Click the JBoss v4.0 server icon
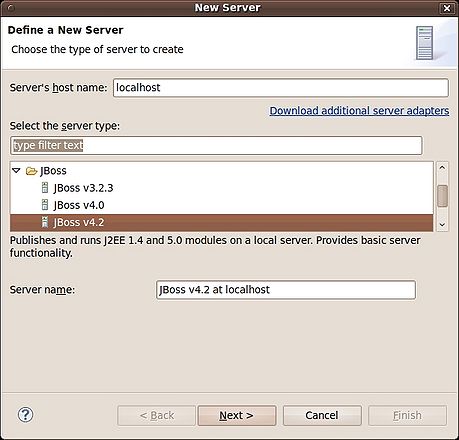This screenshot has height=440, width=459. click(x=45, y=205)
